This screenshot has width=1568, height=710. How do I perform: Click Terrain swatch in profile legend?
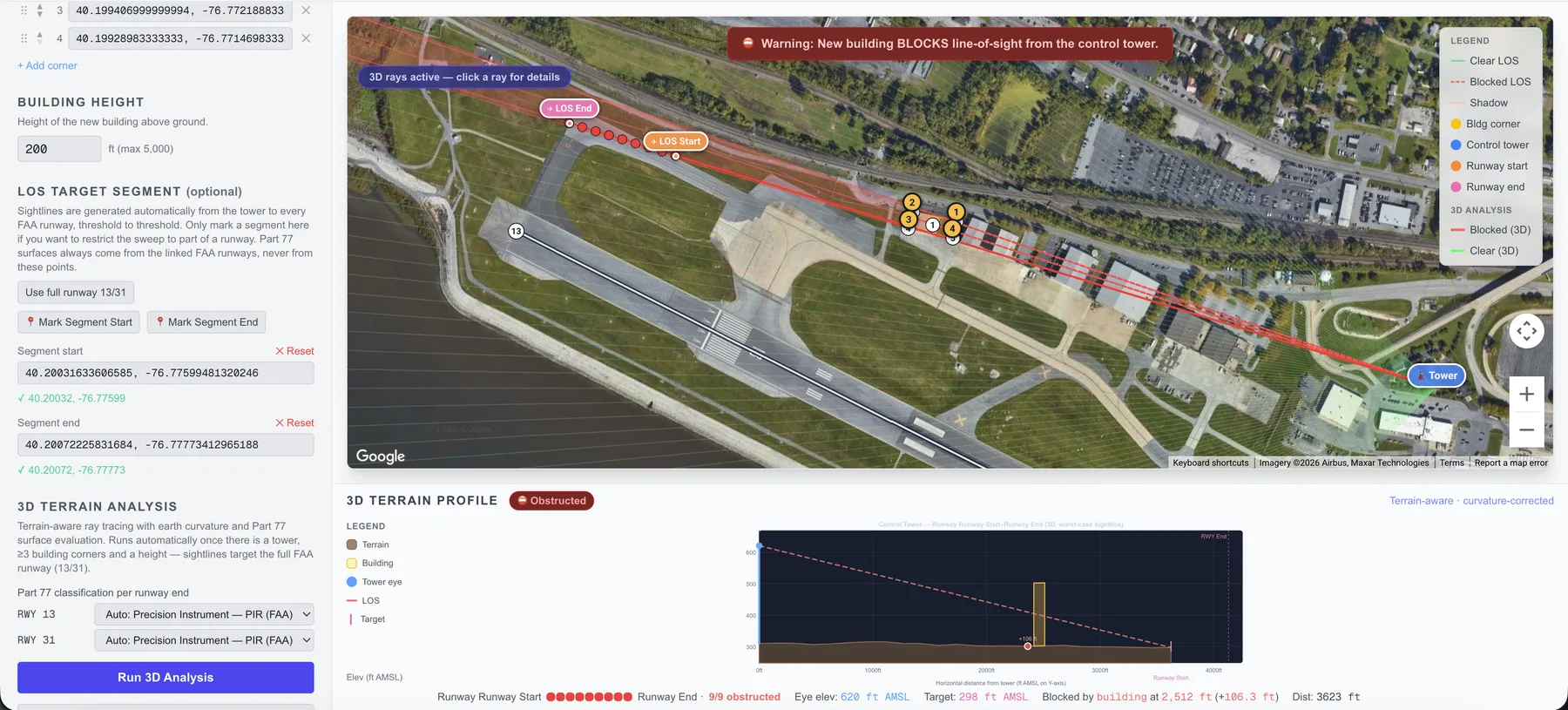tap(352, 544)
